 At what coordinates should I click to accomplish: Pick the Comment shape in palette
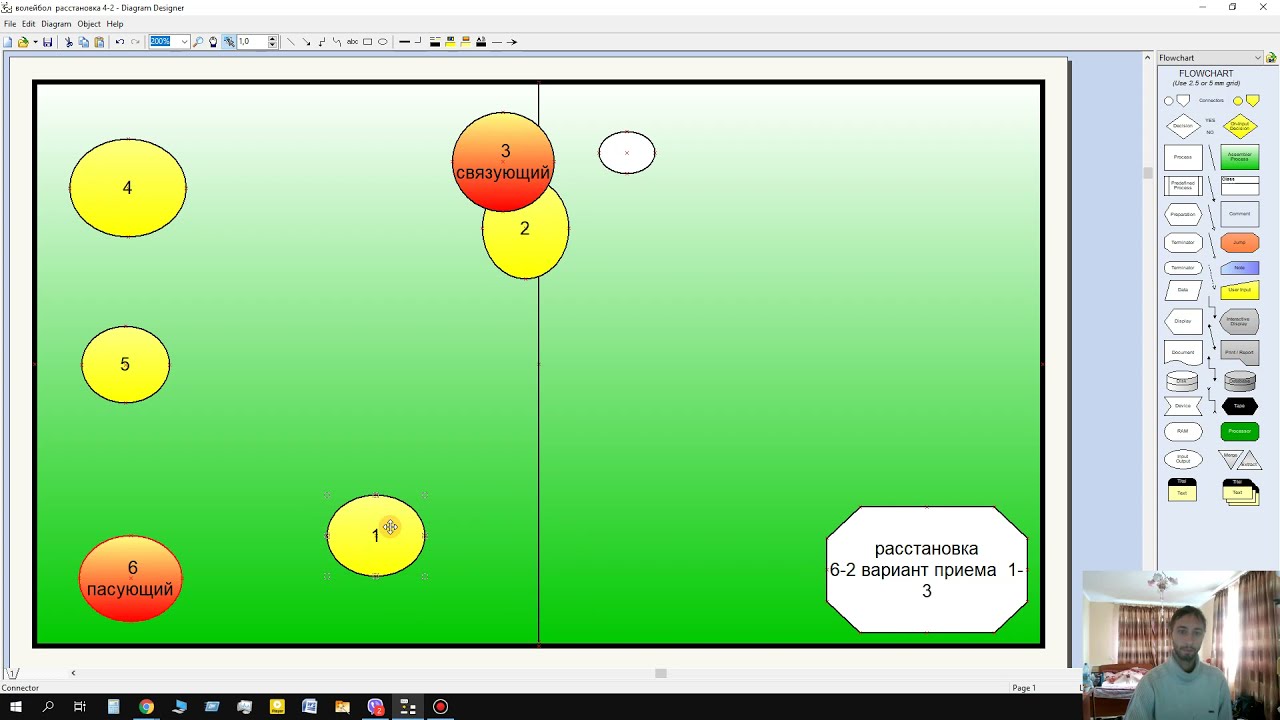[1240, 213]
